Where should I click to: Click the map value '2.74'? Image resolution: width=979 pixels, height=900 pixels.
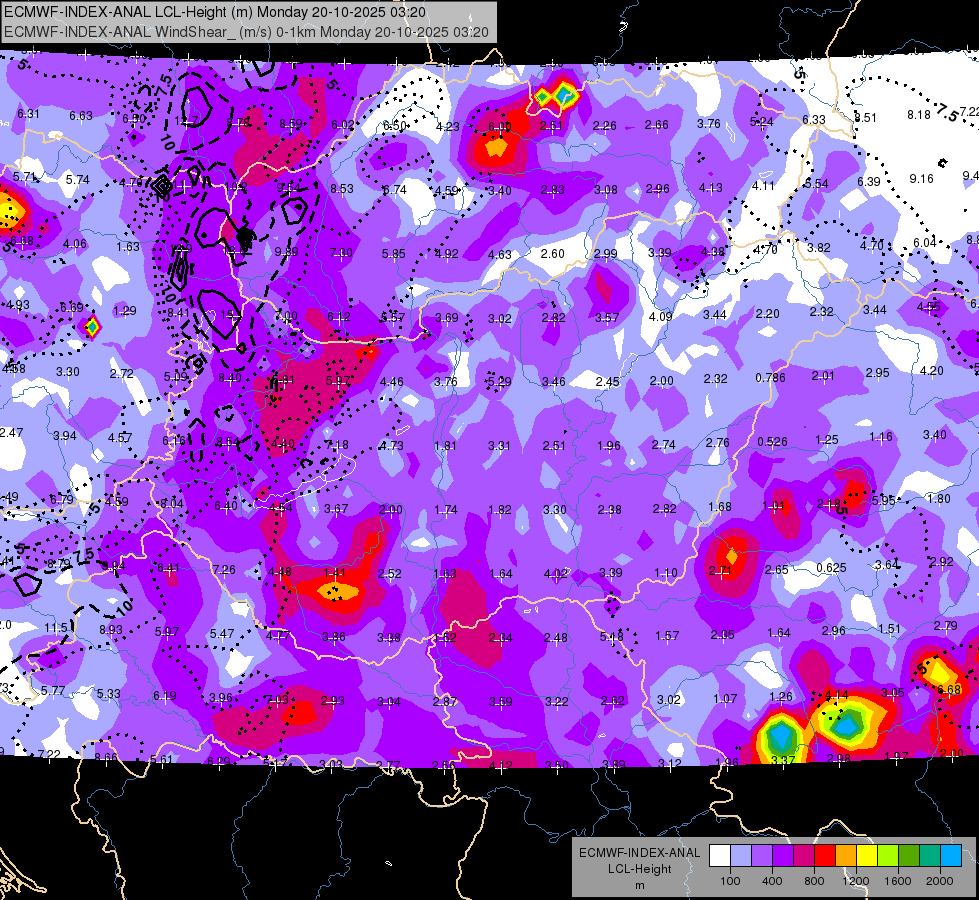[x=664, y=445]
